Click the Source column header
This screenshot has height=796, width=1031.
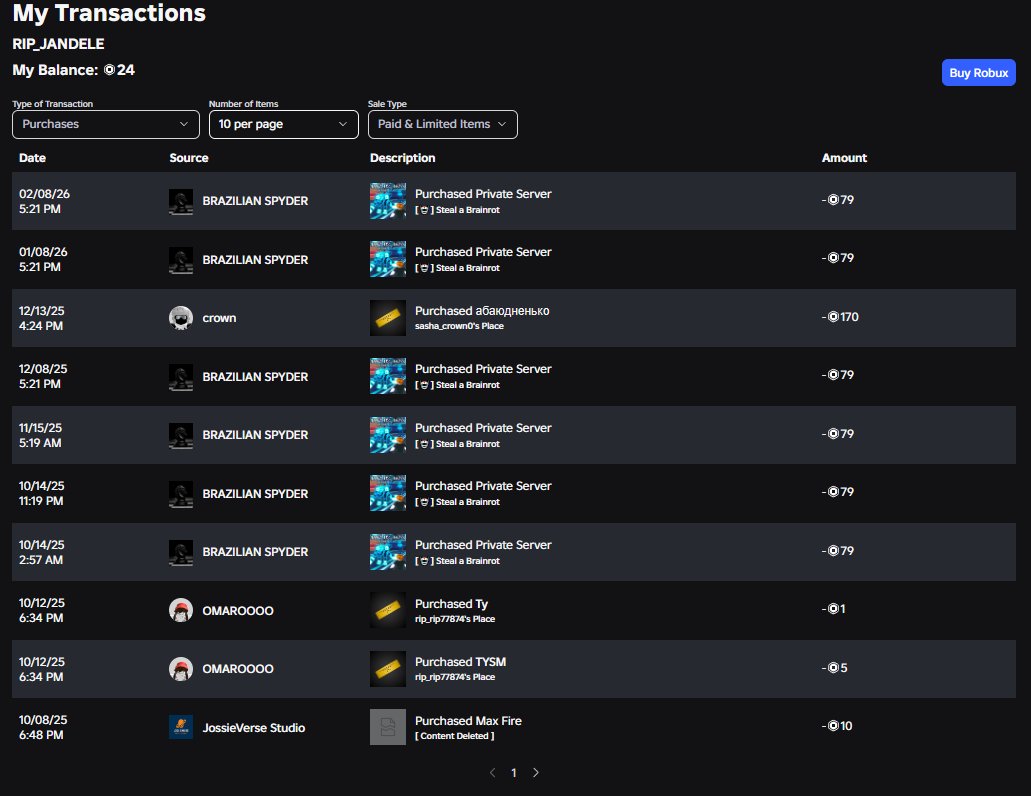click(x=189, y=158)
